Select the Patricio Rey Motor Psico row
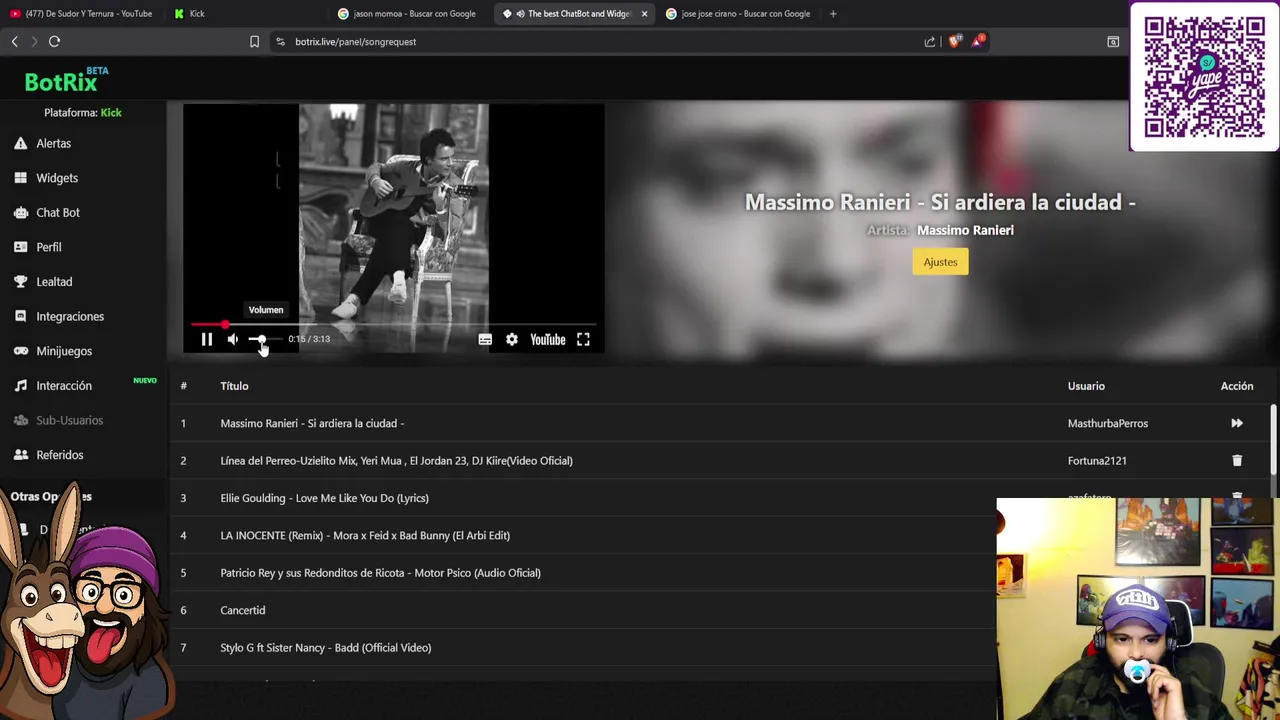 tap(380, 573)
